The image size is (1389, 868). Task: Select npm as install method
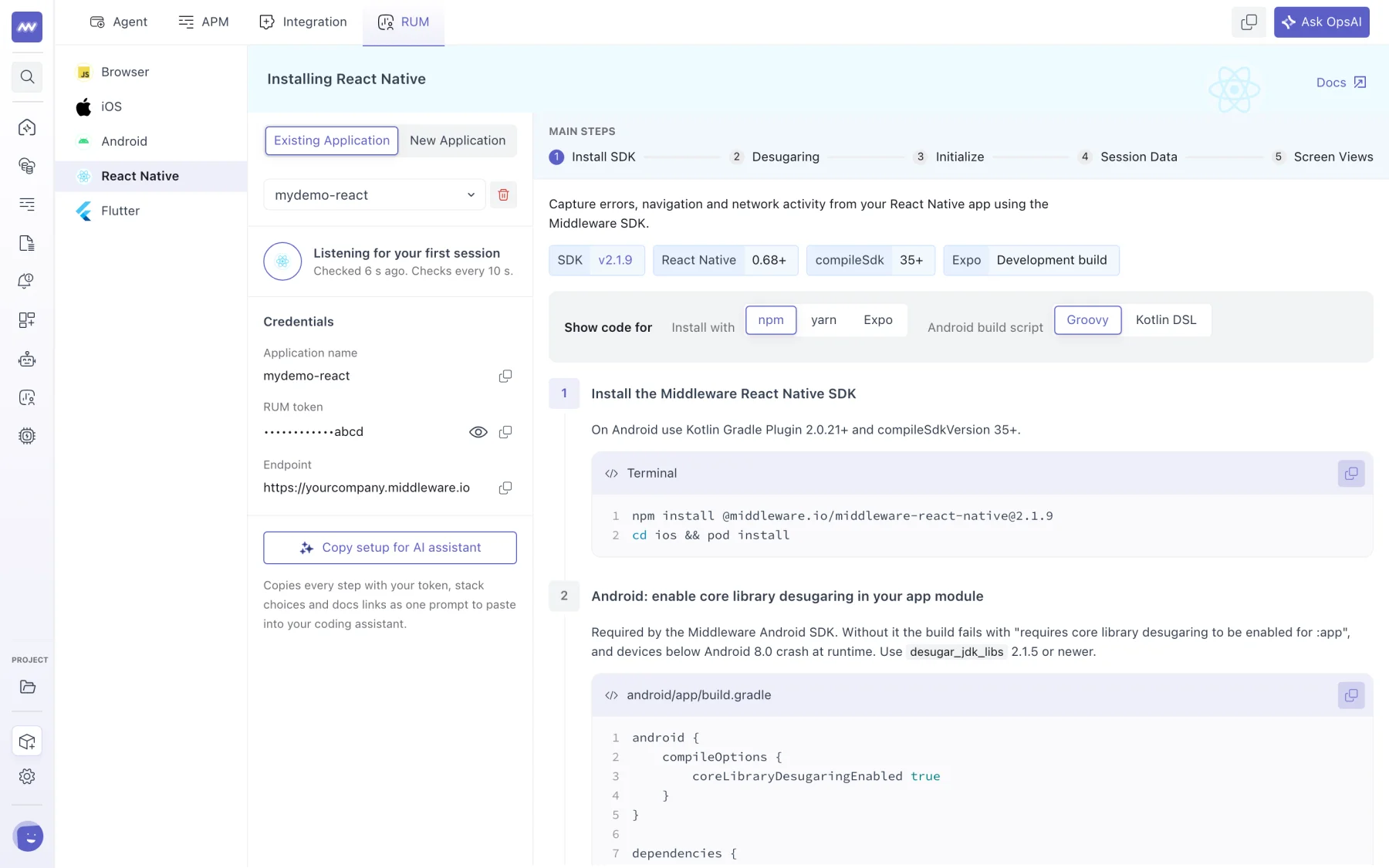click(771, 320)
